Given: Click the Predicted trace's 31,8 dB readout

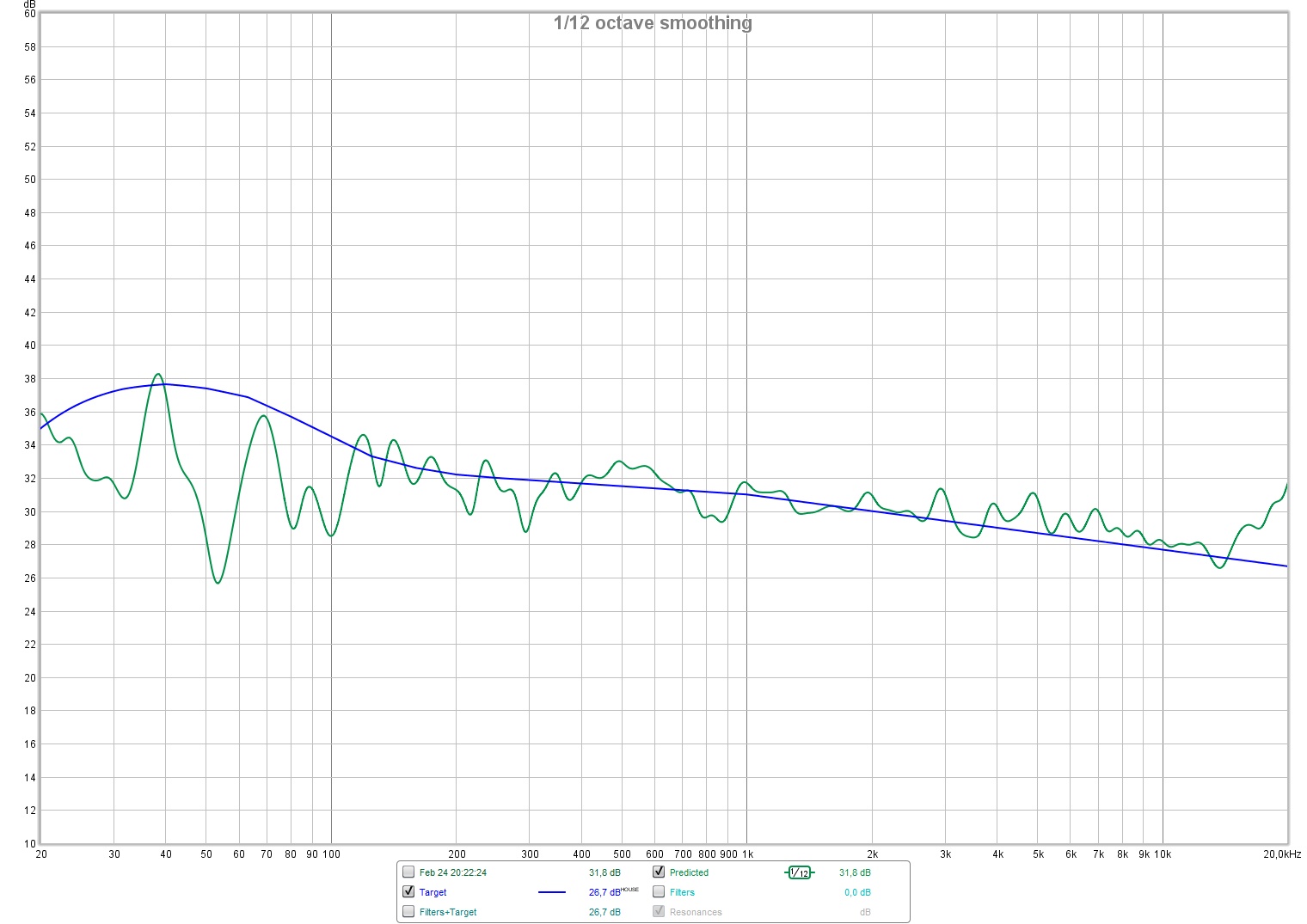Looking at the screenshot, I should tap(855, 872).
